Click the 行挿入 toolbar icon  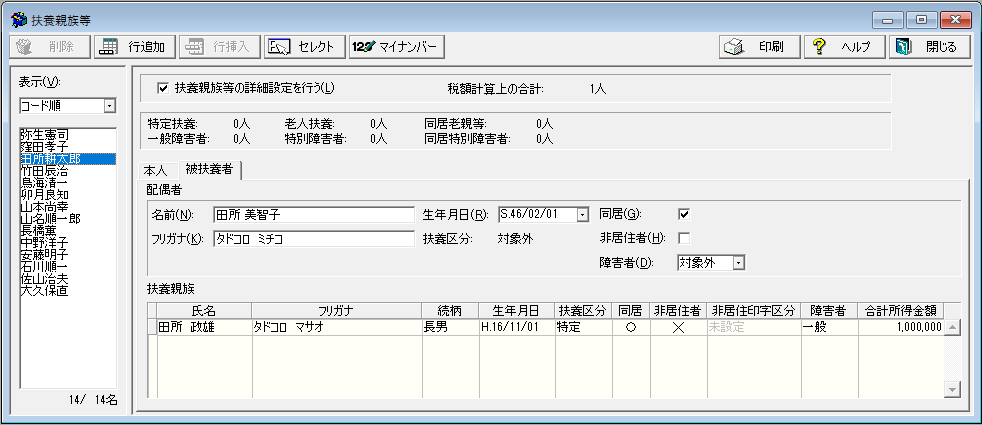(x=195, y=47)
